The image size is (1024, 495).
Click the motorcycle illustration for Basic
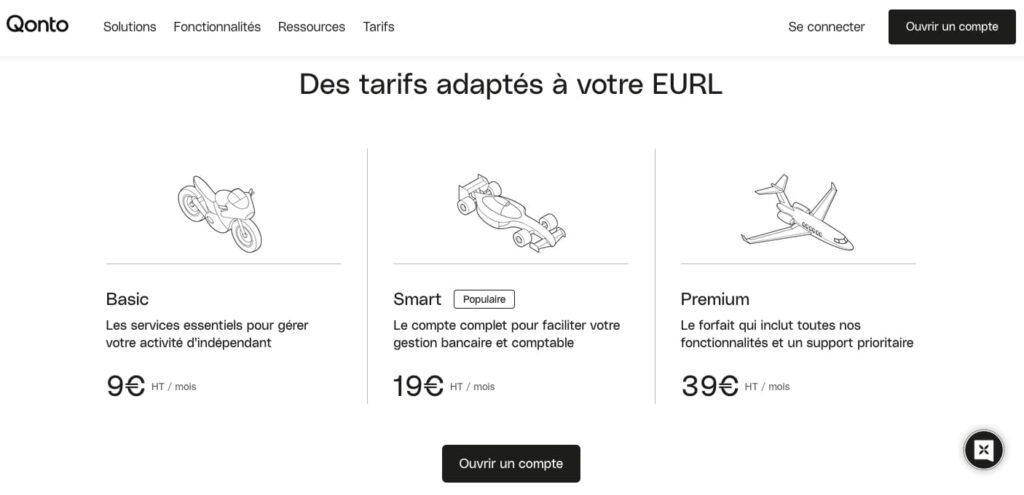pos(220,212)
